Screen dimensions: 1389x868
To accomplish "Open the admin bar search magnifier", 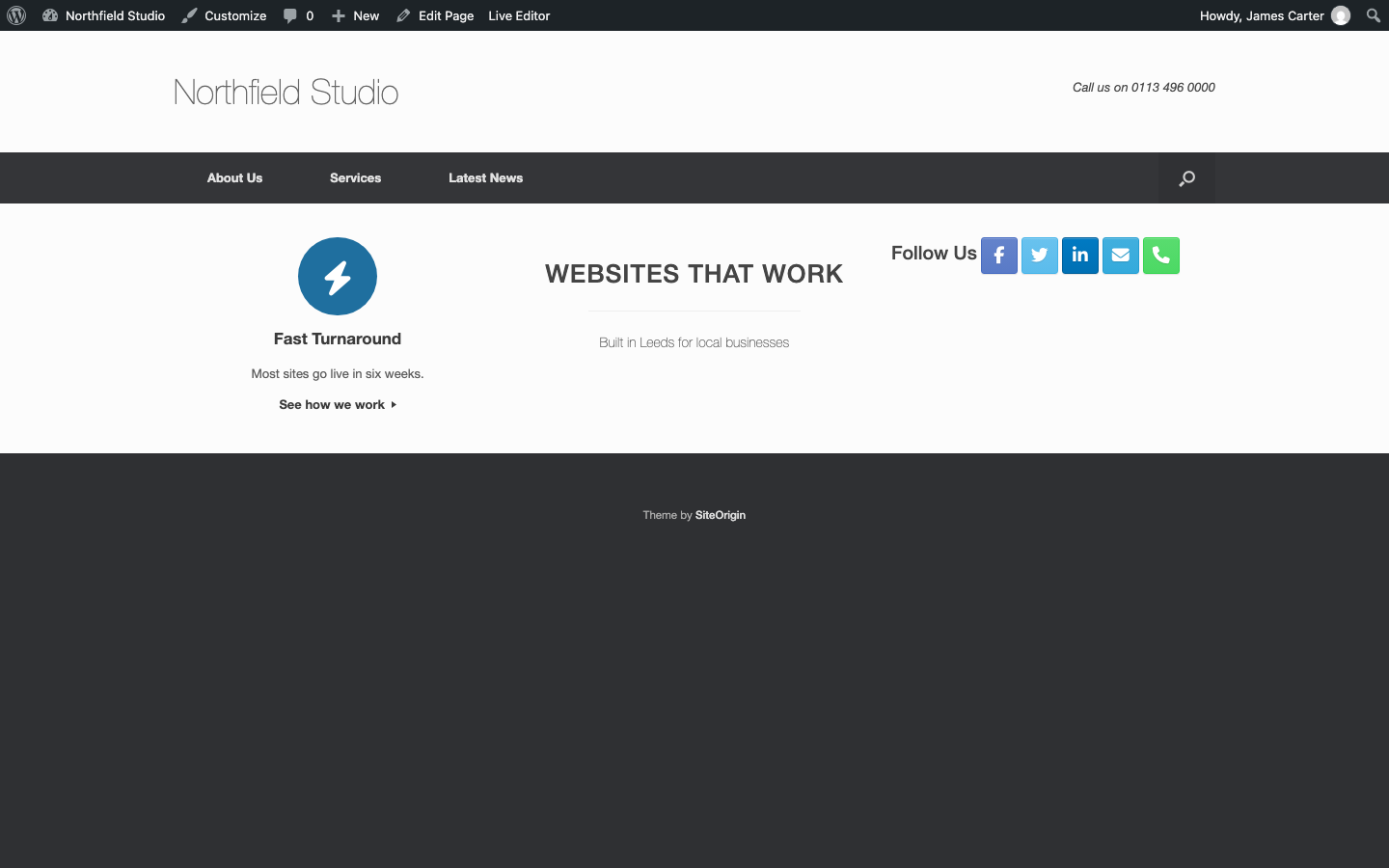I will tap(1374, 15).
